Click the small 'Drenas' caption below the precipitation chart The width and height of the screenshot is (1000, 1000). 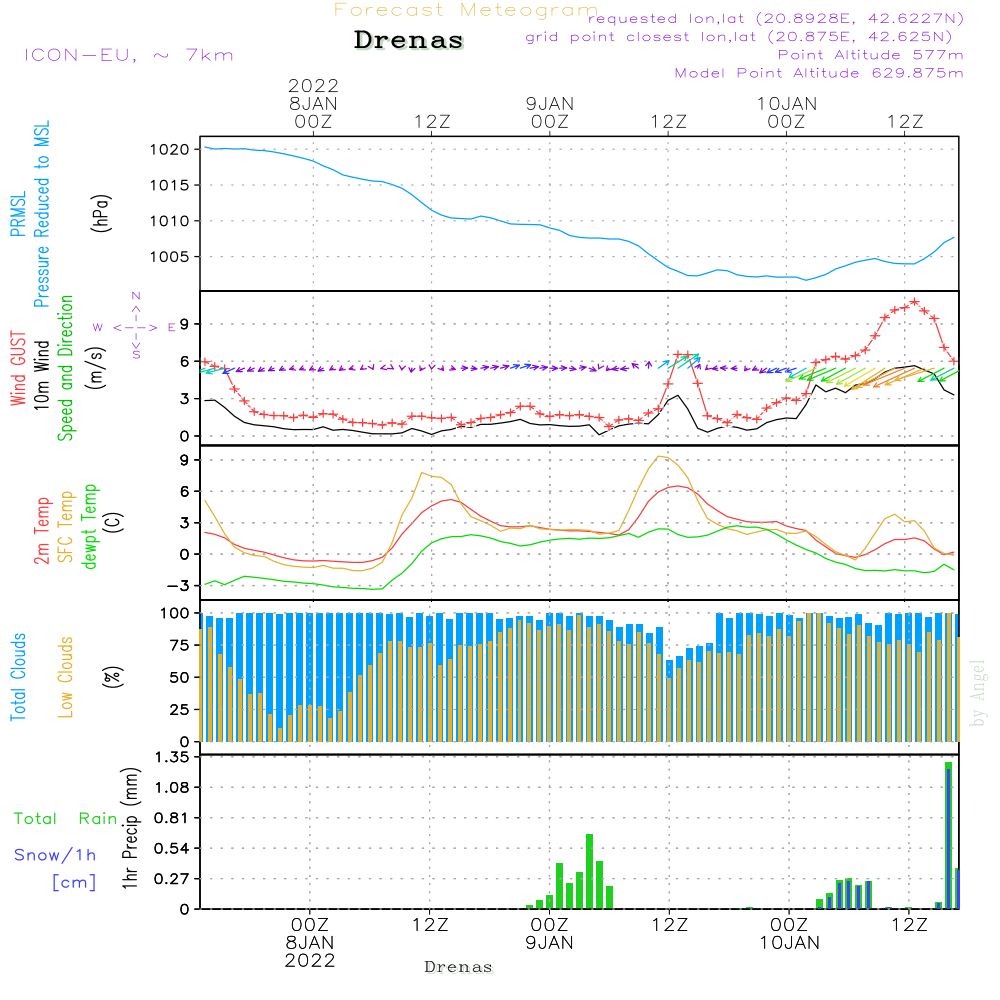pyautogui.click(x=458, y=967)
